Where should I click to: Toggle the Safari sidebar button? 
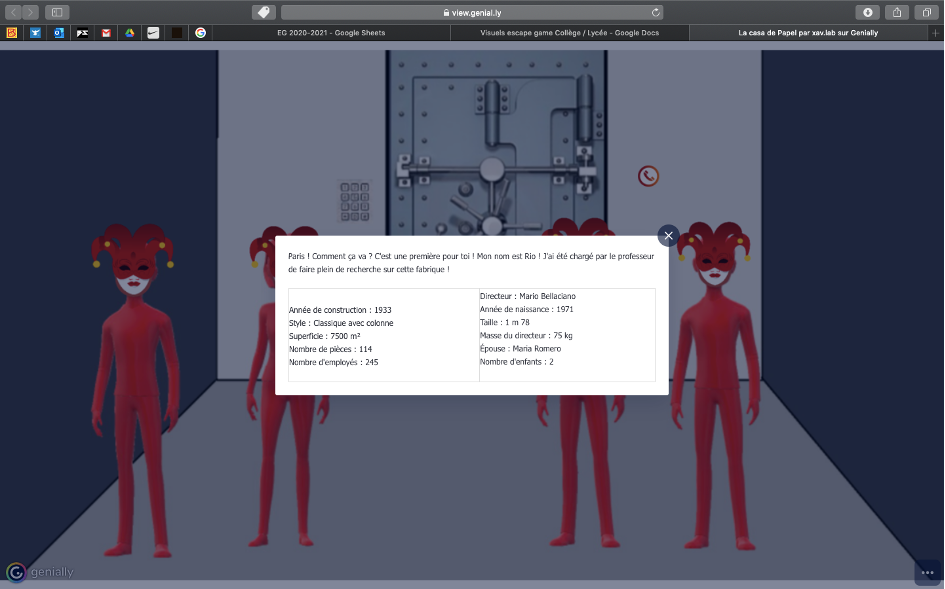[x=57, y=12]
